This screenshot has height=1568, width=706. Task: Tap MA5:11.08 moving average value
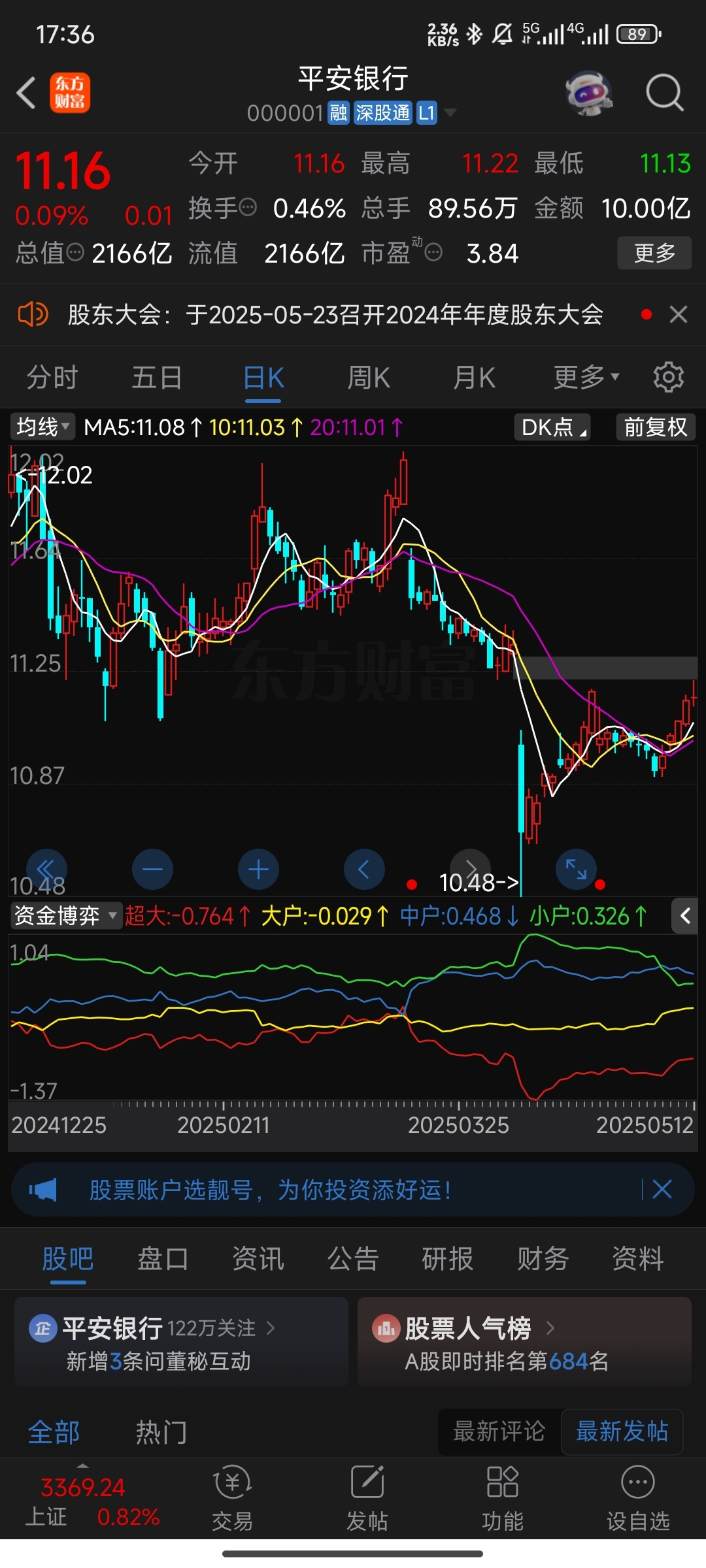[x=143, y=427]
